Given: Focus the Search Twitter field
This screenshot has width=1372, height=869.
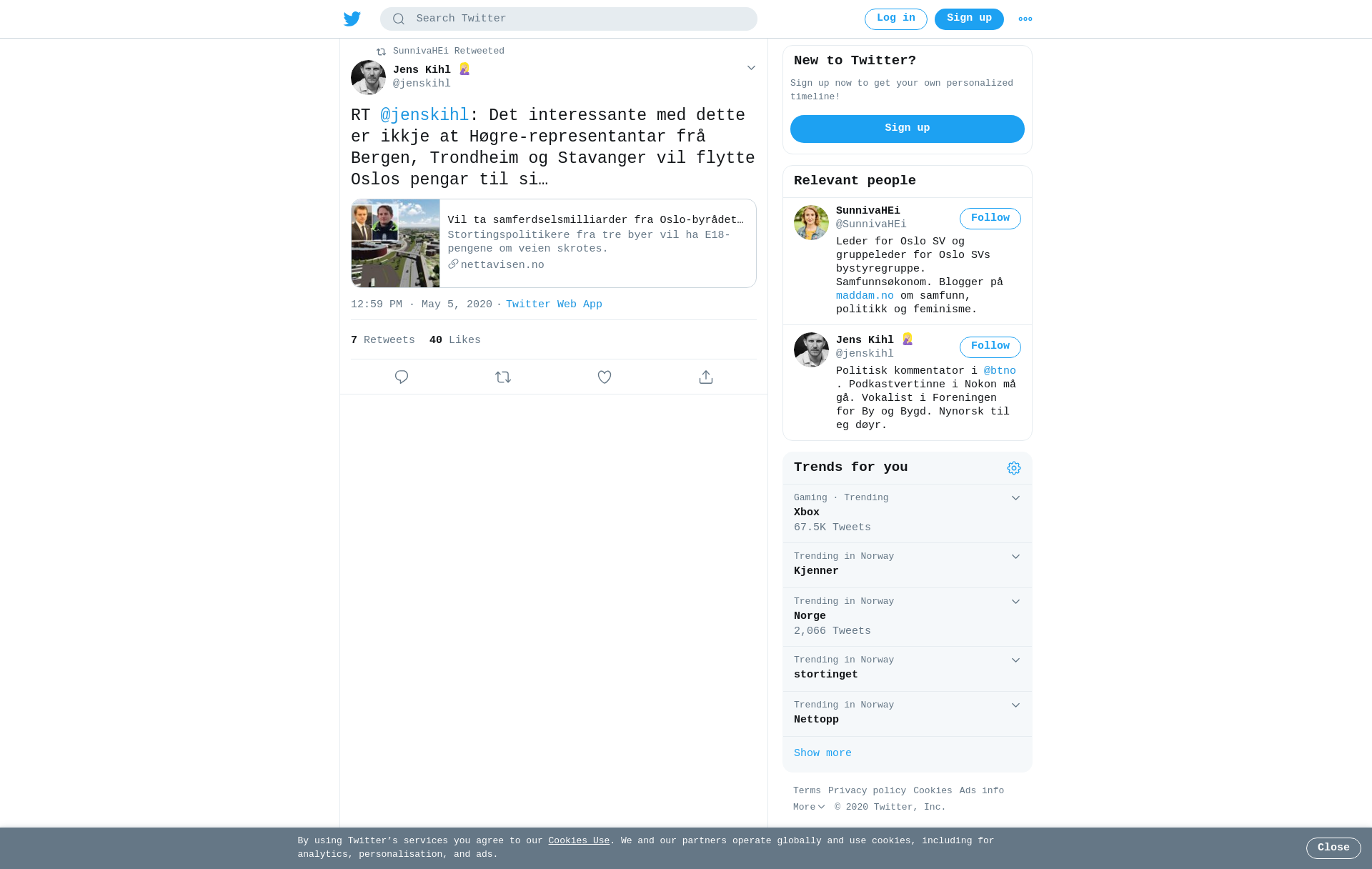Looking at the screenshot, I should 569,19.
